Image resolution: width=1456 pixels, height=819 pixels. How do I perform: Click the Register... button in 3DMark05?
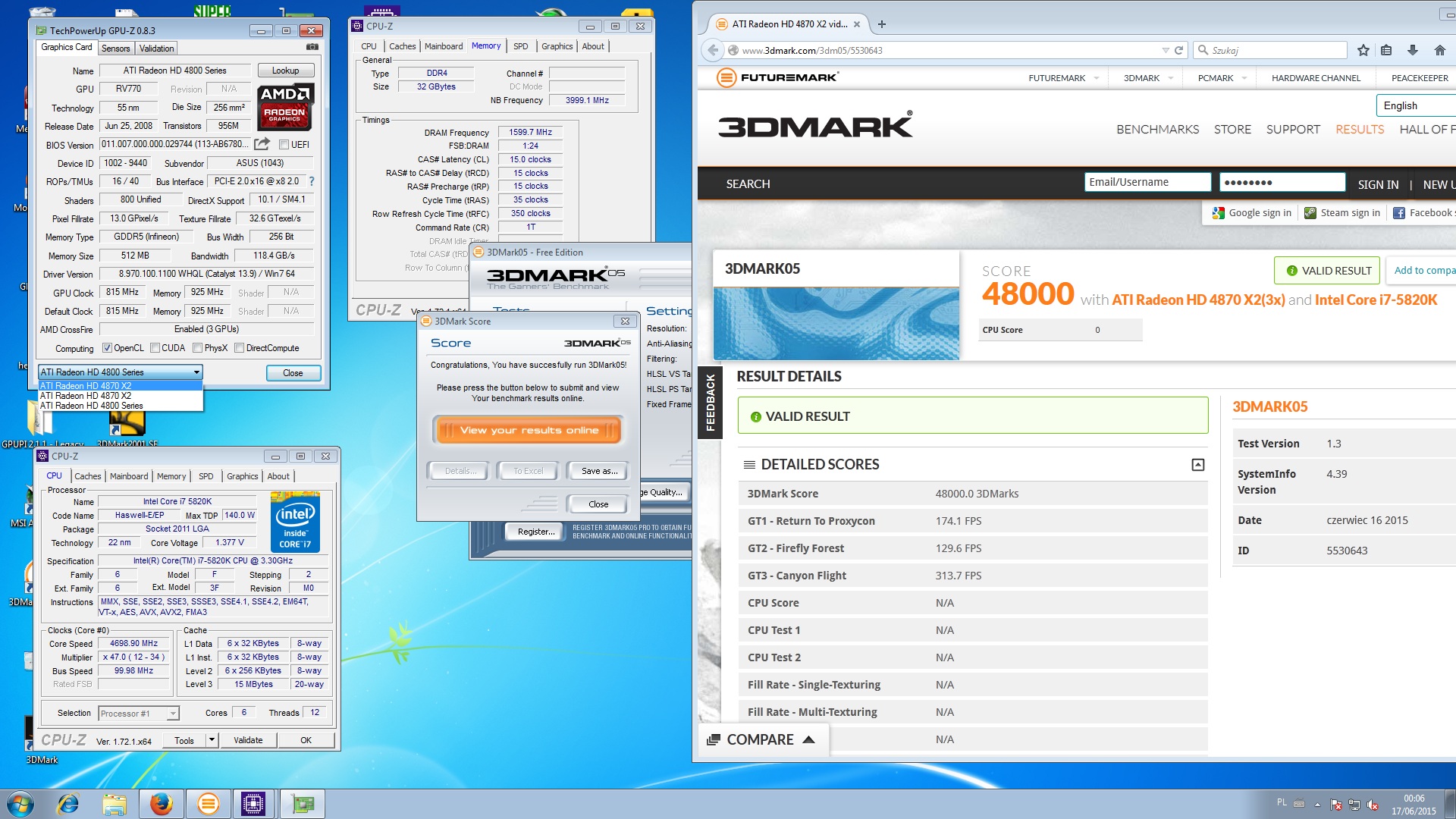click(x=535, y=532)
